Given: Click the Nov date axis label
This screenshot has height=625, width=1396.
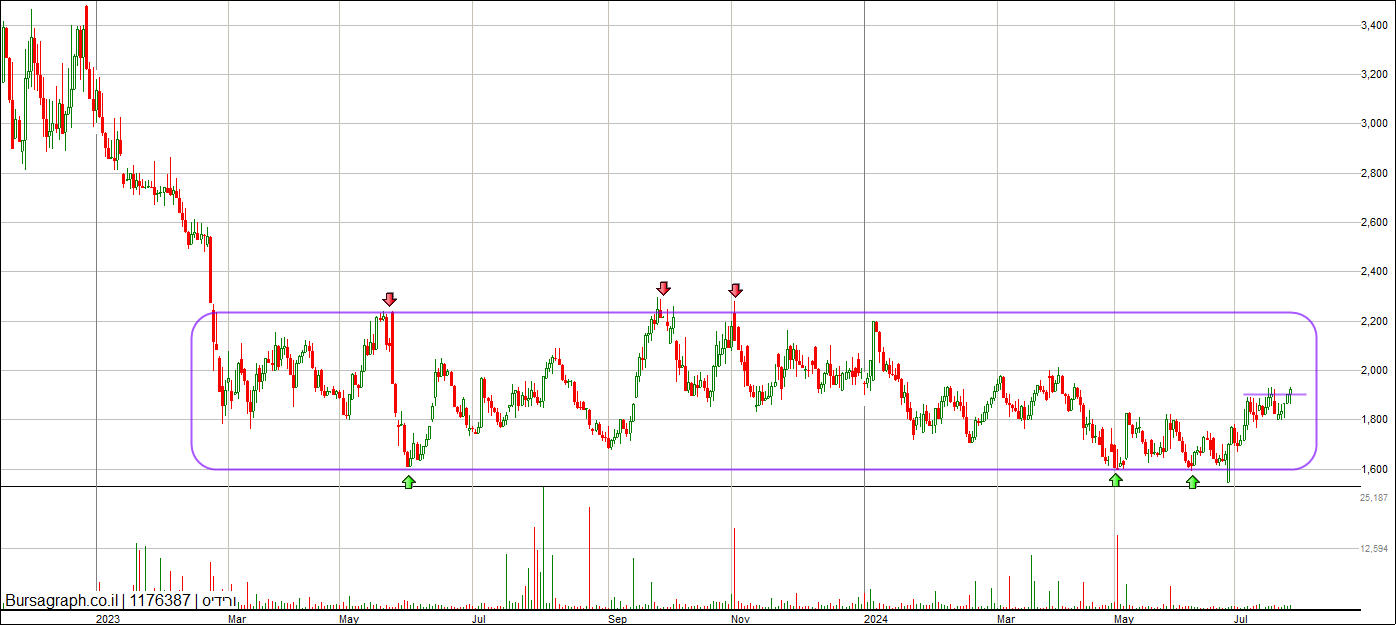Looking at the screenshot, I should pos(741,618).
